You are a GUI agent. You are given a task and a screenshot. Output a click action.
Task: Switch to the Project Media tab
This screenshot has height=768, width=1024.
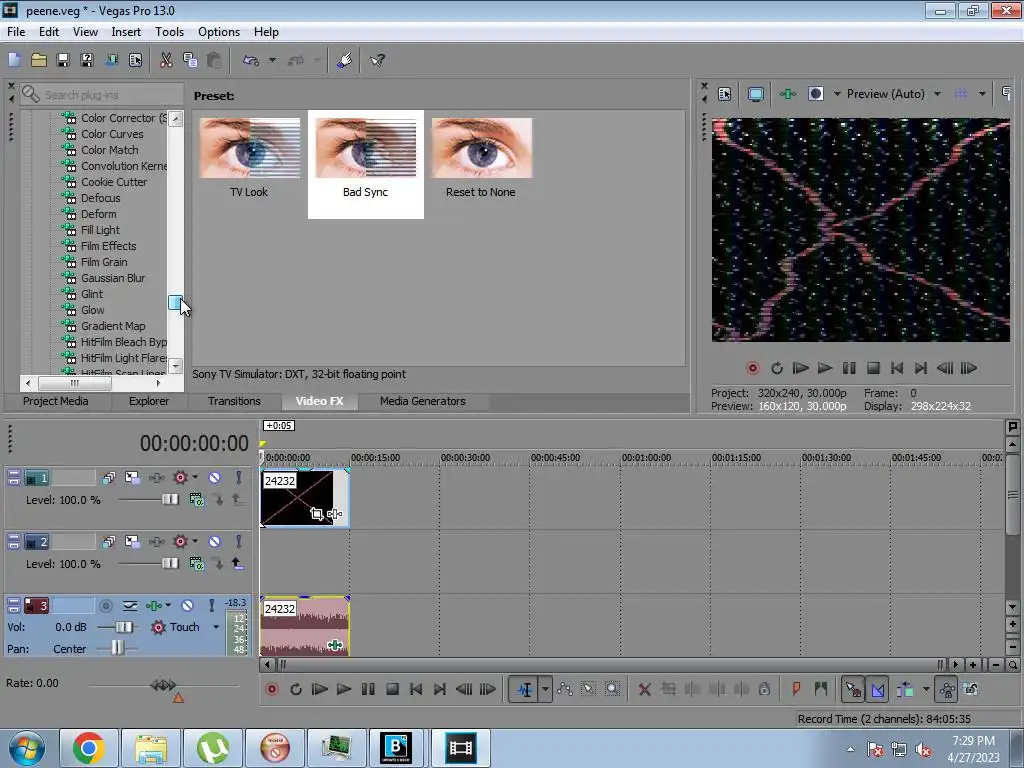click(x=56, y=401)
